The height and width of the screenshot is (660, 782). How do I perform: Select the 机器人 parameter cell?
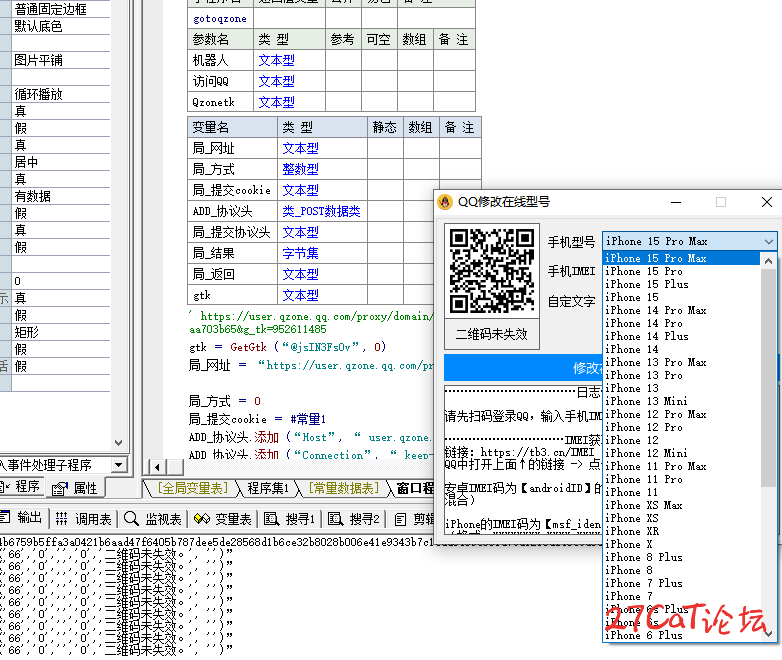click(x=220, y=60)
